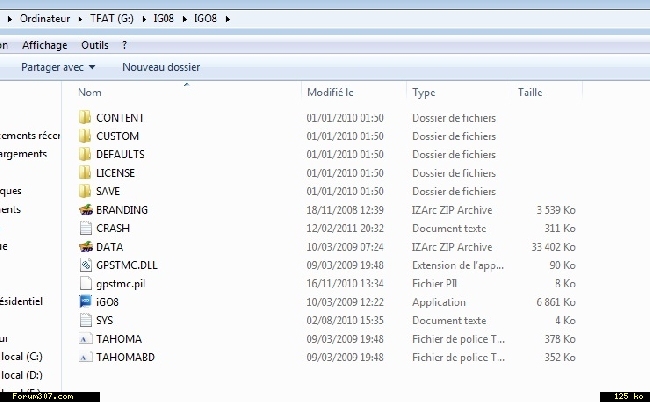Open the ? help menu
Viewport: 650px width, 402px height.
click(x=124, y=45)
